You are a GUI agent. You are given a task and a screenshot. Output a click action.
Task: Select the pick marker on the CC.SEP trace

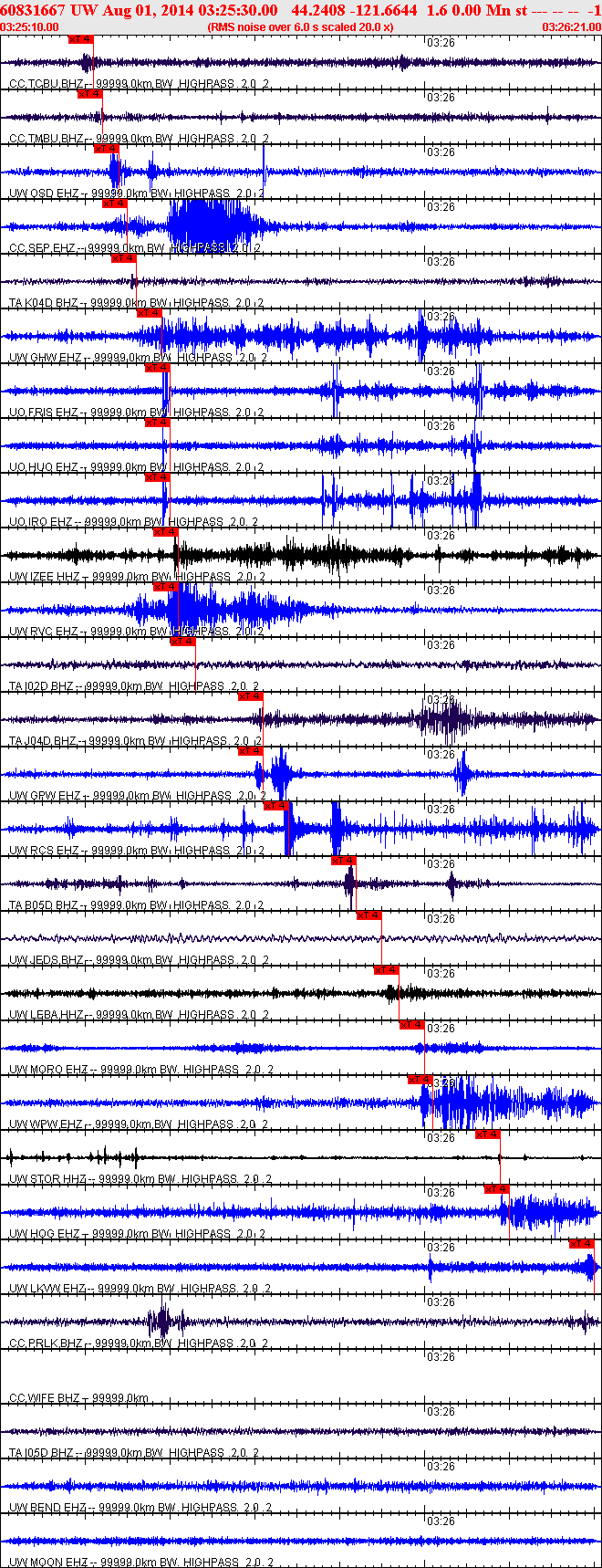click(115, 204)
